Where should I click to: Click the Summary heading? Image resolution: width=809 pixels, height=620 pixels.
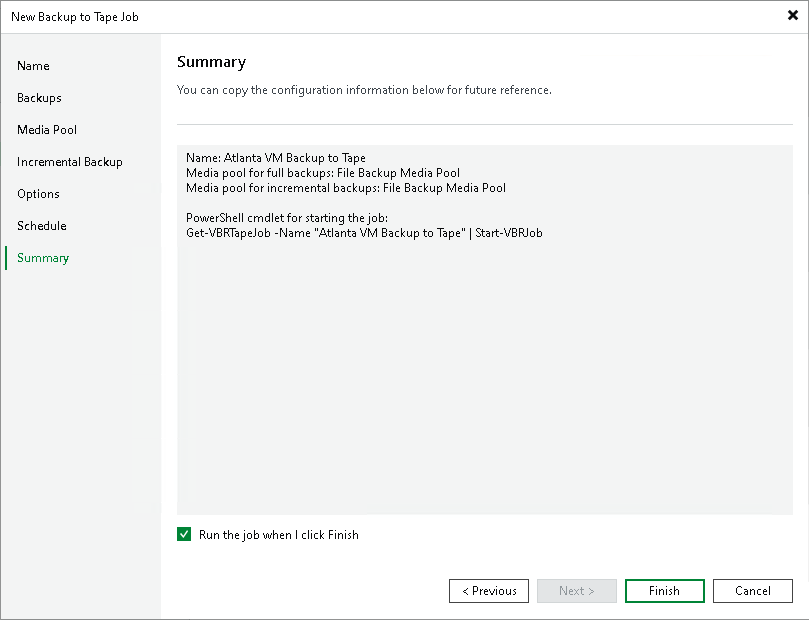point(212,62)
